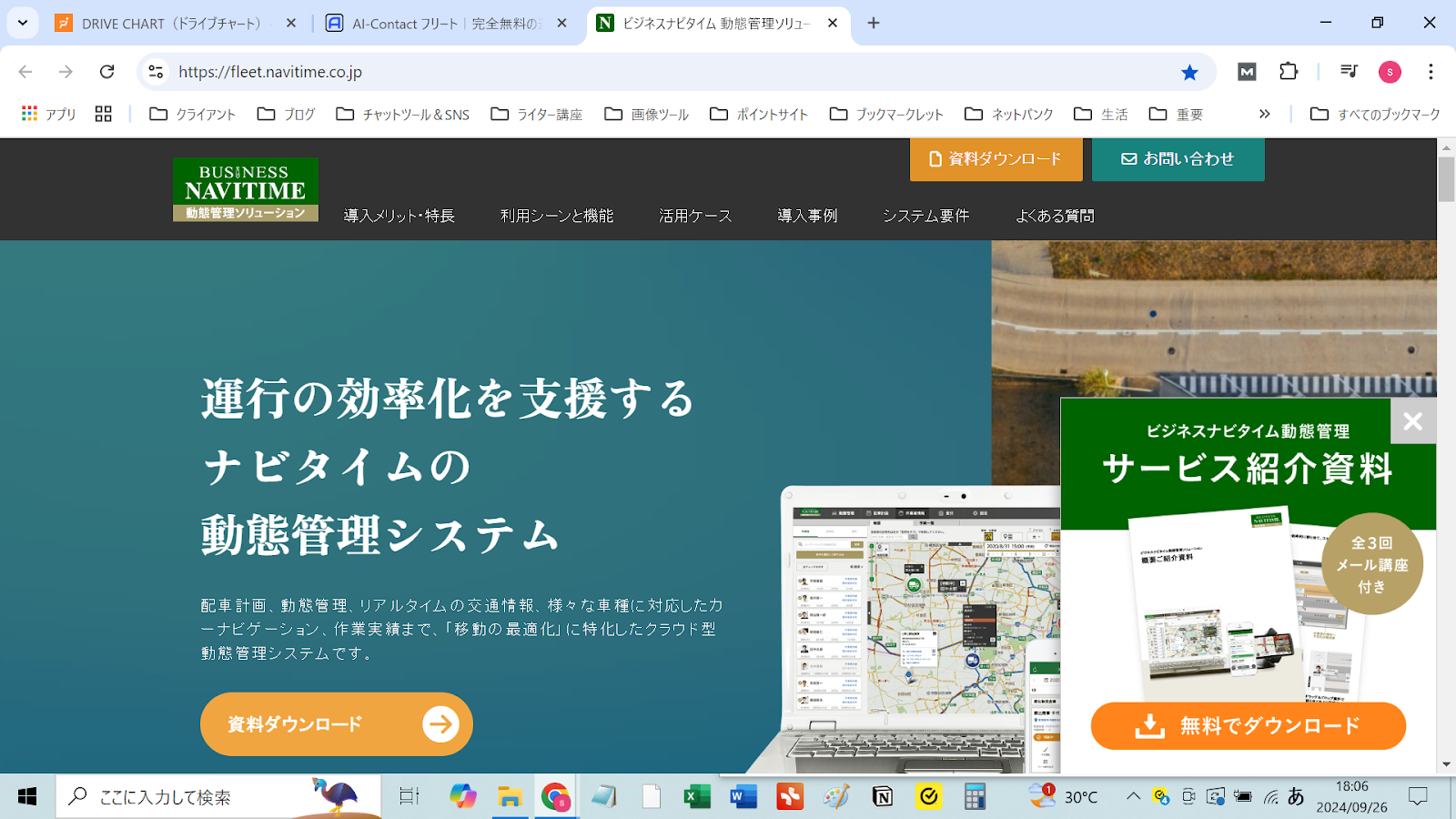Viewport: 1456px width, 819px height.
Task: Close the サービス紹介資料 popup
Action: coord(1413,421)
